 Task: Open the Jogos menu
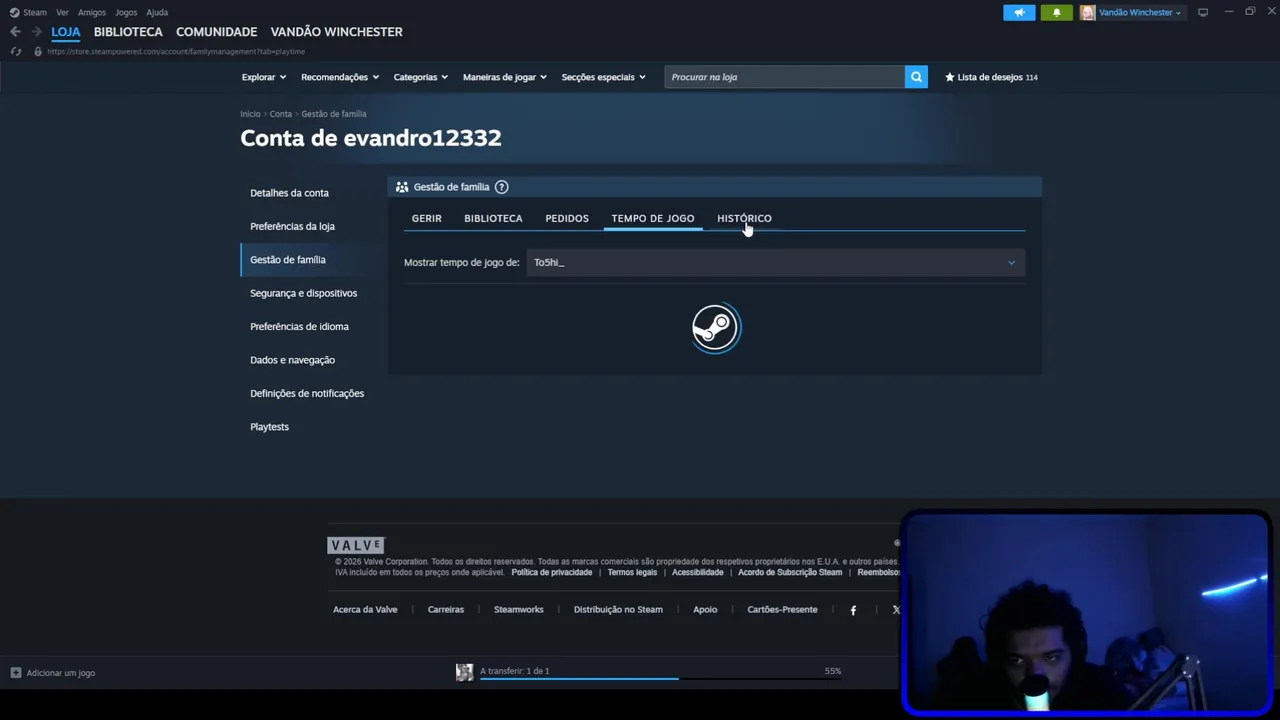(x=126, y=12)
